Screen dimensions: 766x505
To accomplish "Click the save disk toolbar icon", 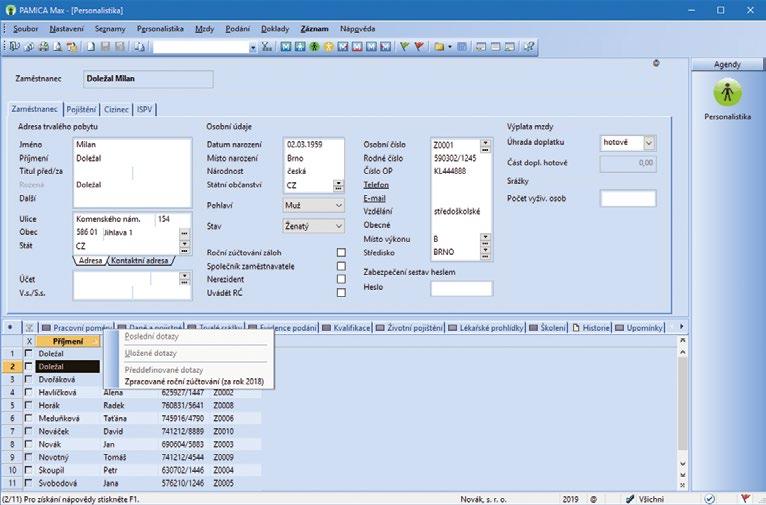I will click(x=105, y=46).
